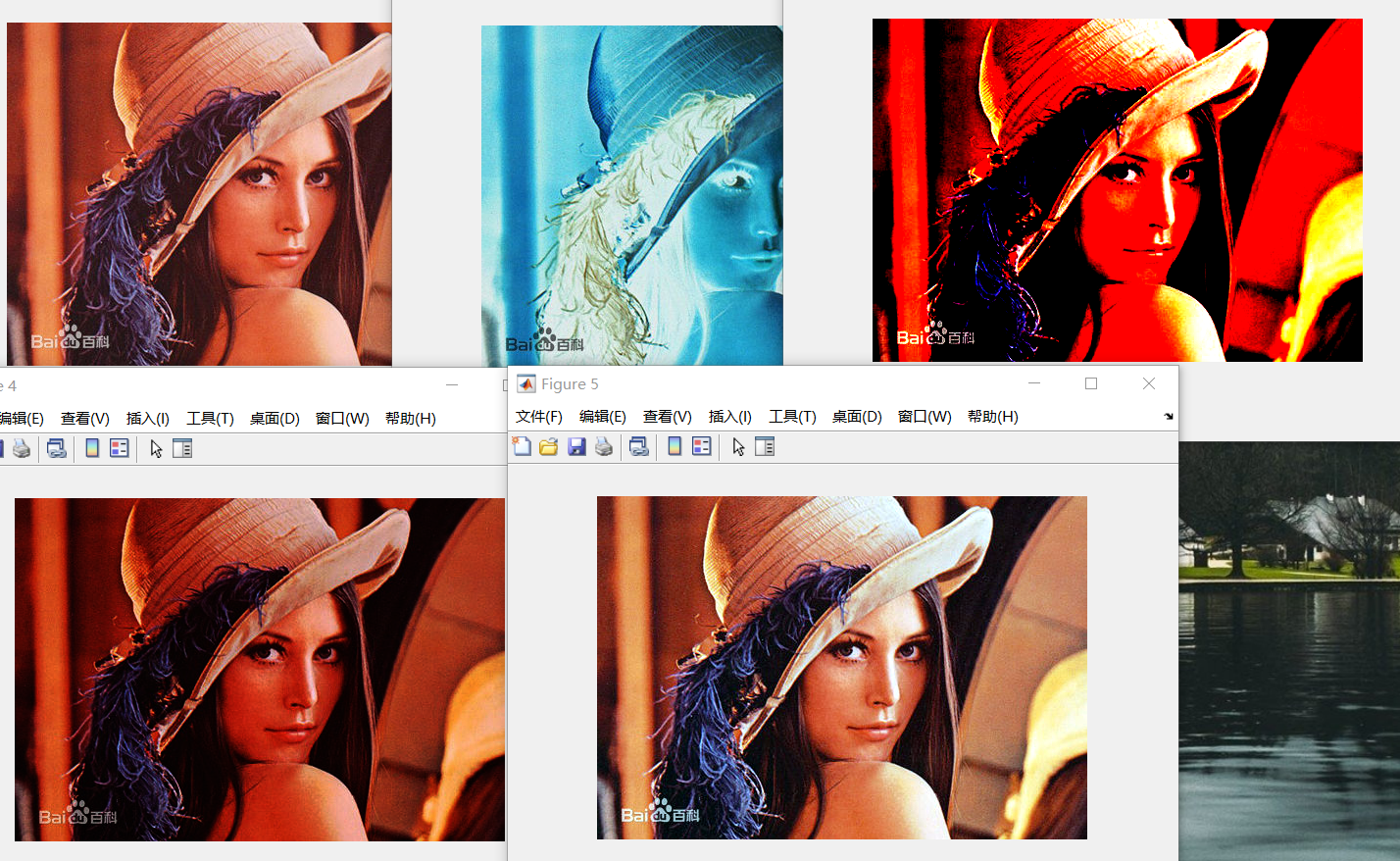The width and height of the screenshot is (1400, 861).
Task: Minimize the Figure 5 window
Action: pos(1034,383)
